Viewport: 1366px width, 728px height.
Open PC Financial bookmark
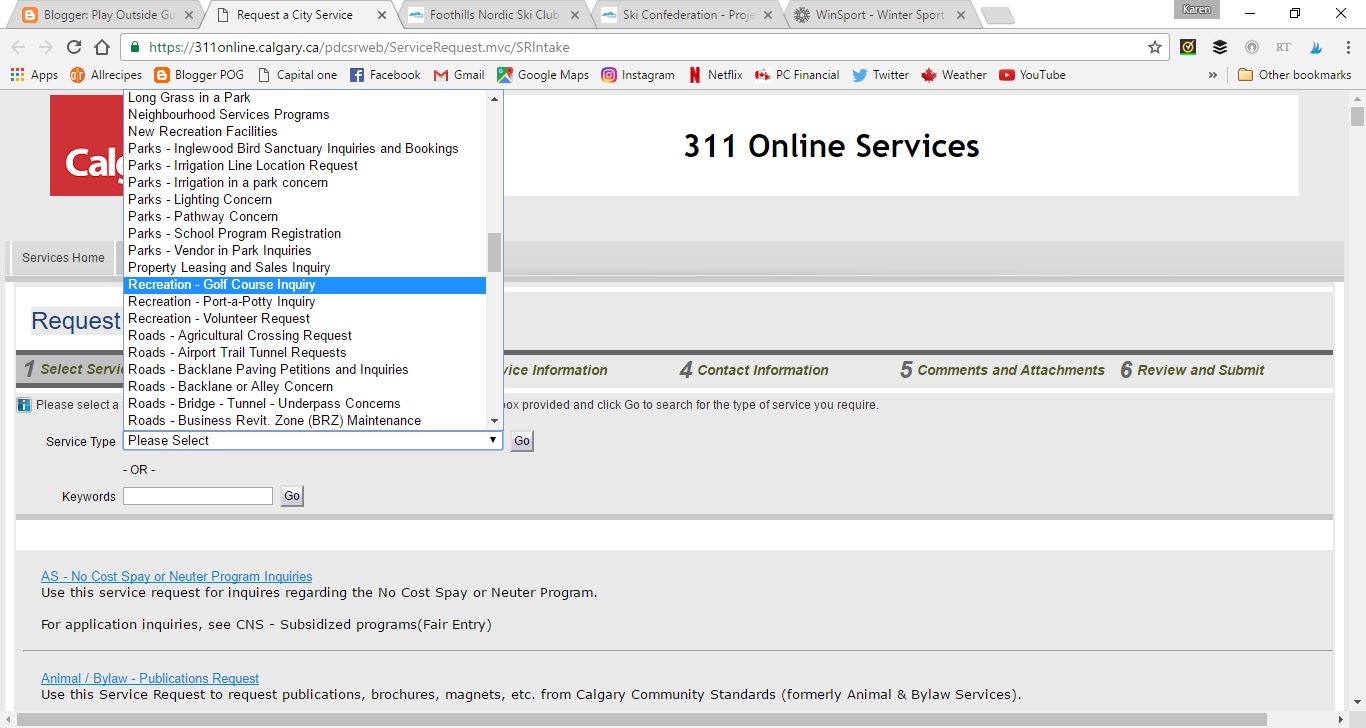click(797, 75)
